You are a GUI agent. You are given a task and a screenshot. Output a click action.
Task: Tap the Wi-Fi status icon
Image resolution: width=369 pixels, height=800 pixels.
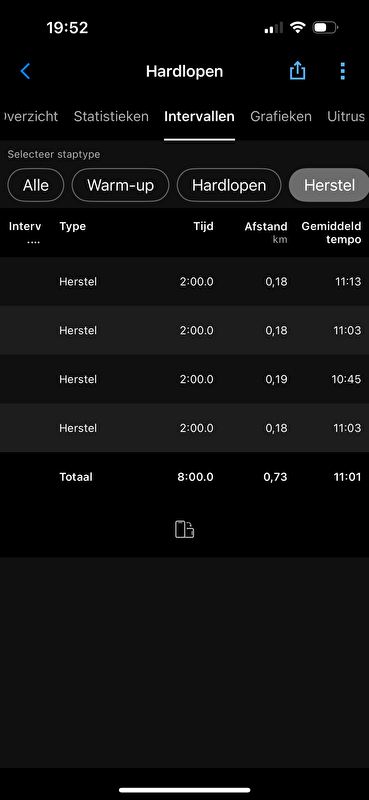click(297, 27)
